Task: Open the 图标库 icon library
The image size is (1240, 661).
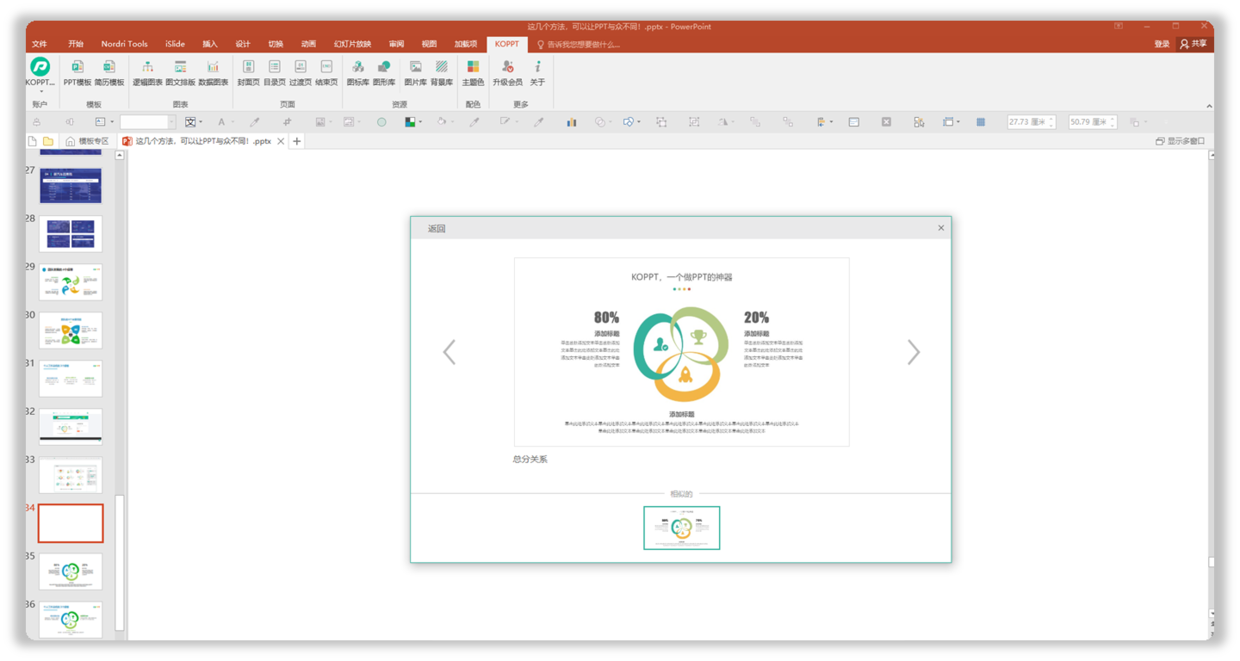Action: pyautogui.click(x=357, y=72)
